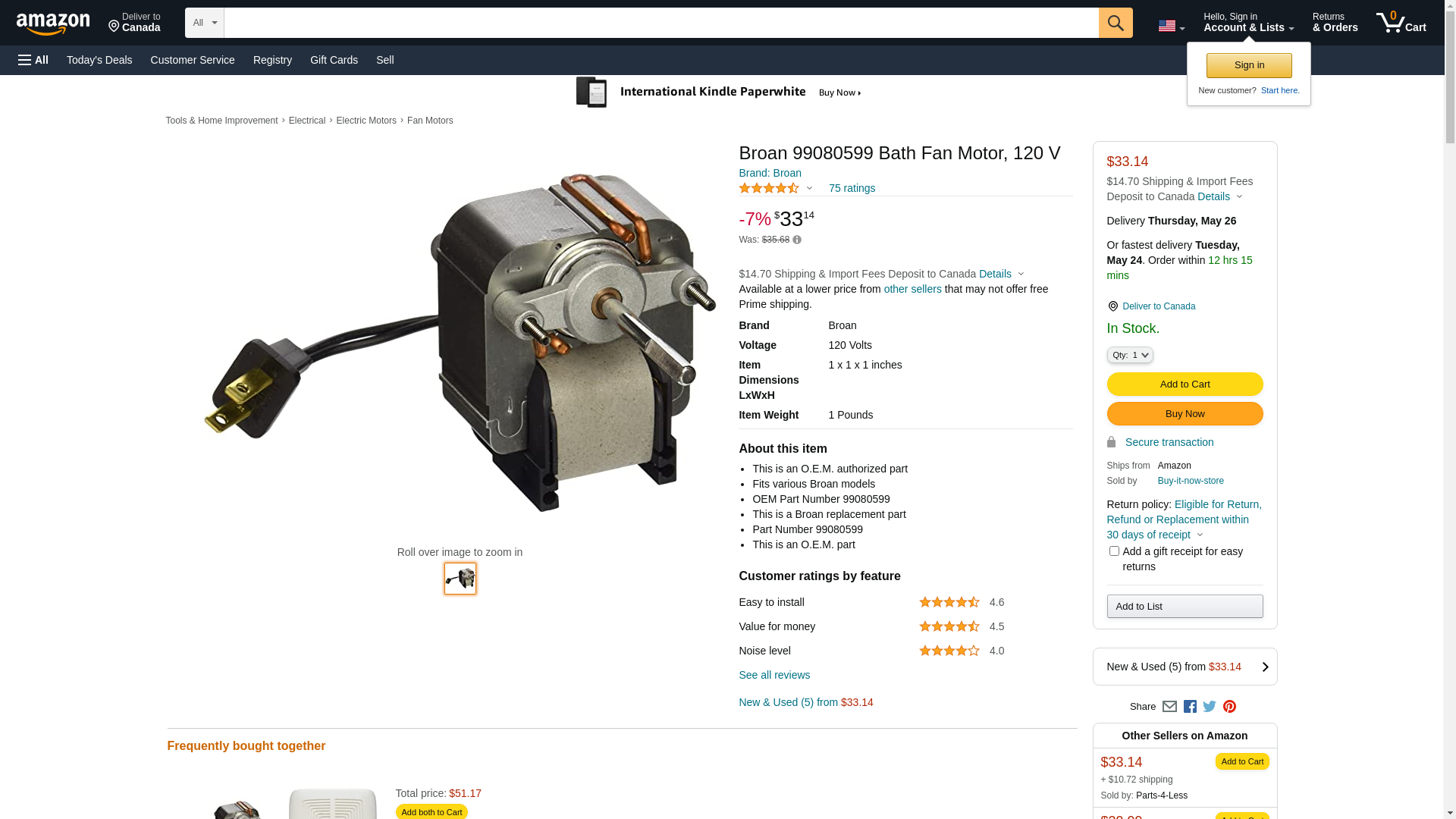Share product via email icon

click(1169, 707)
